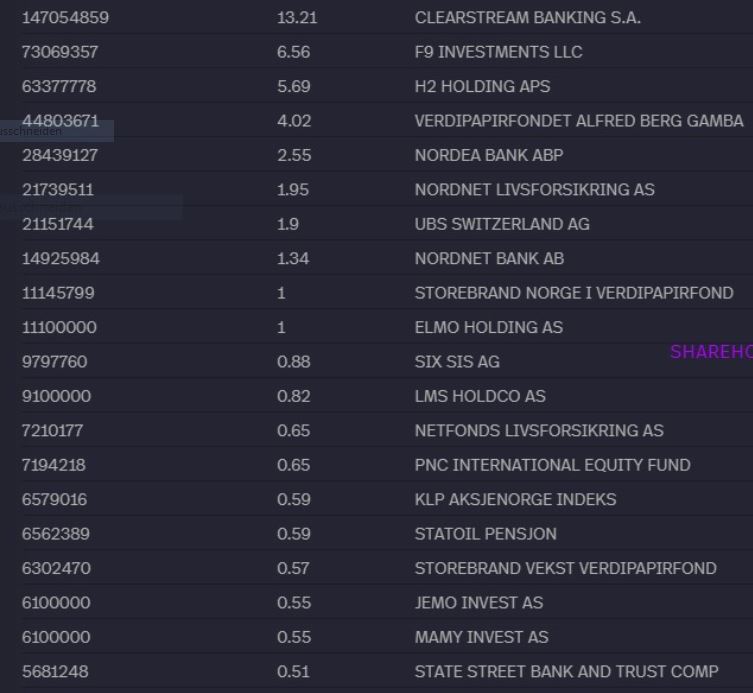Click share count 7194218
This screenshot has height=693, width=753.
coord(53,465)
